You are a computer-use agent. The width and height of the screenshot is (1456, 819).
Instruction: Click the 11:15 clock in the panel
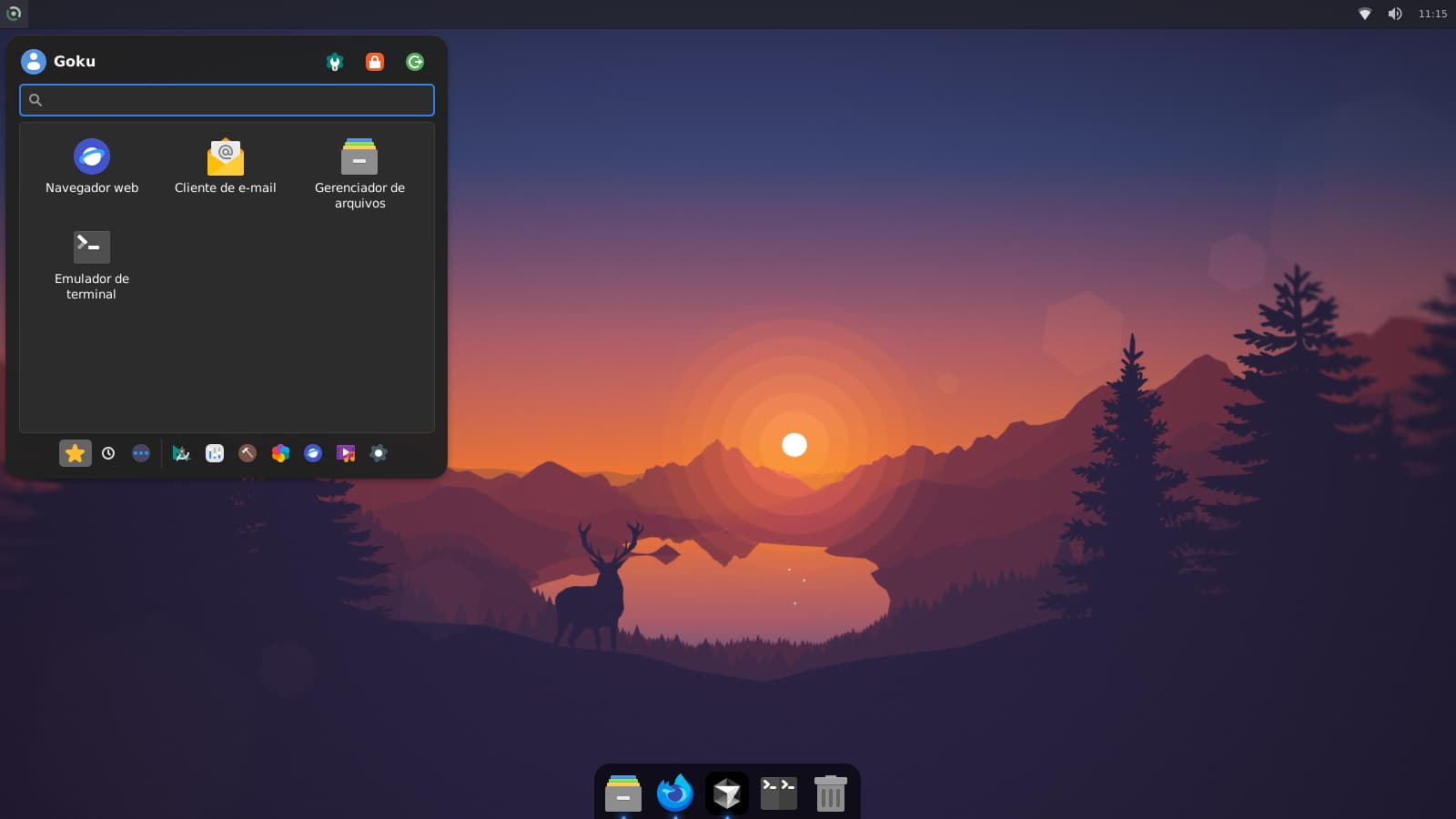(x=1432, y=14)
